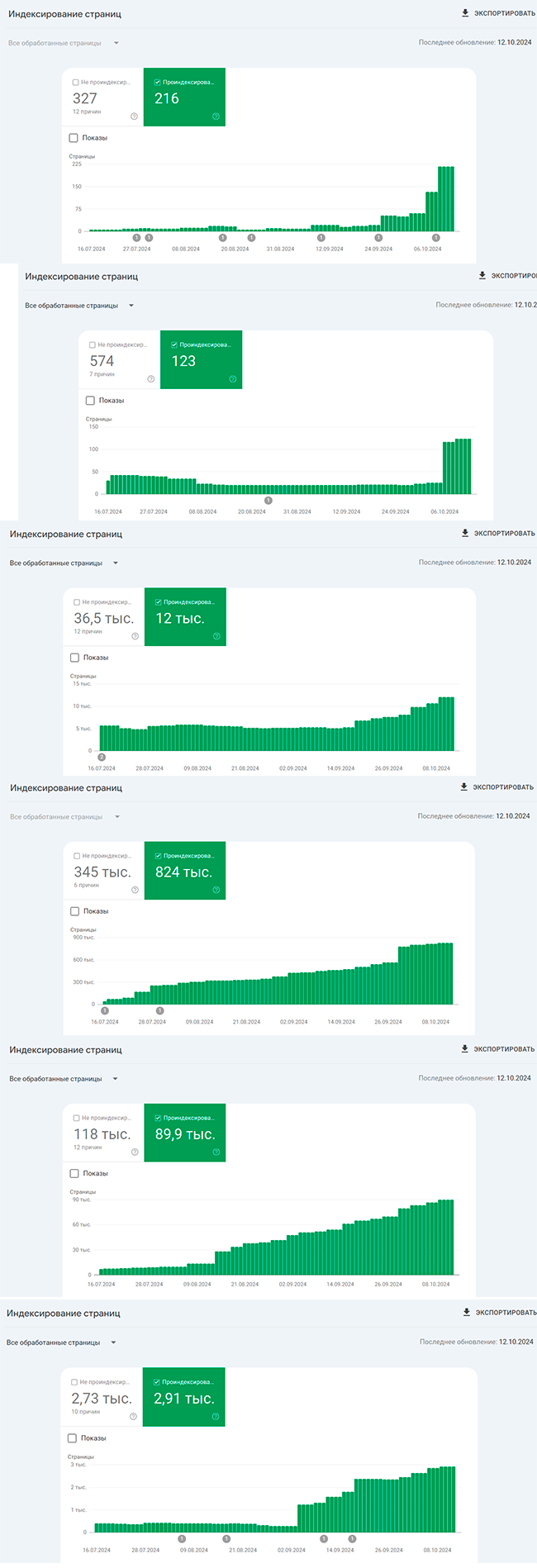Uncheck indexed checkbox on the 12 тыс. tile
Screen dimensions: 537x1568
click(159, 602)
